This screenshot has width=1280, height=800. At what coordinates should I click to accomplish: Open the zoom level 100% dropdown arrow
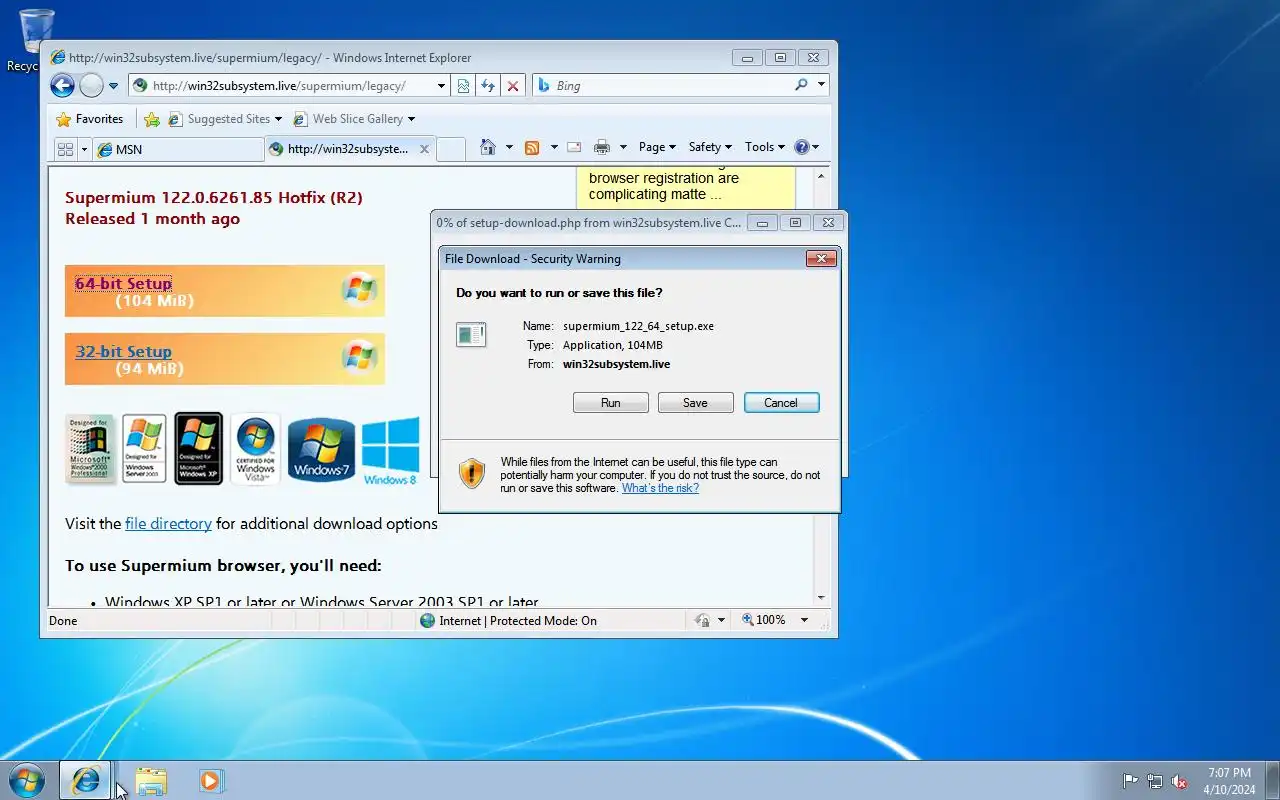[804, 620]
